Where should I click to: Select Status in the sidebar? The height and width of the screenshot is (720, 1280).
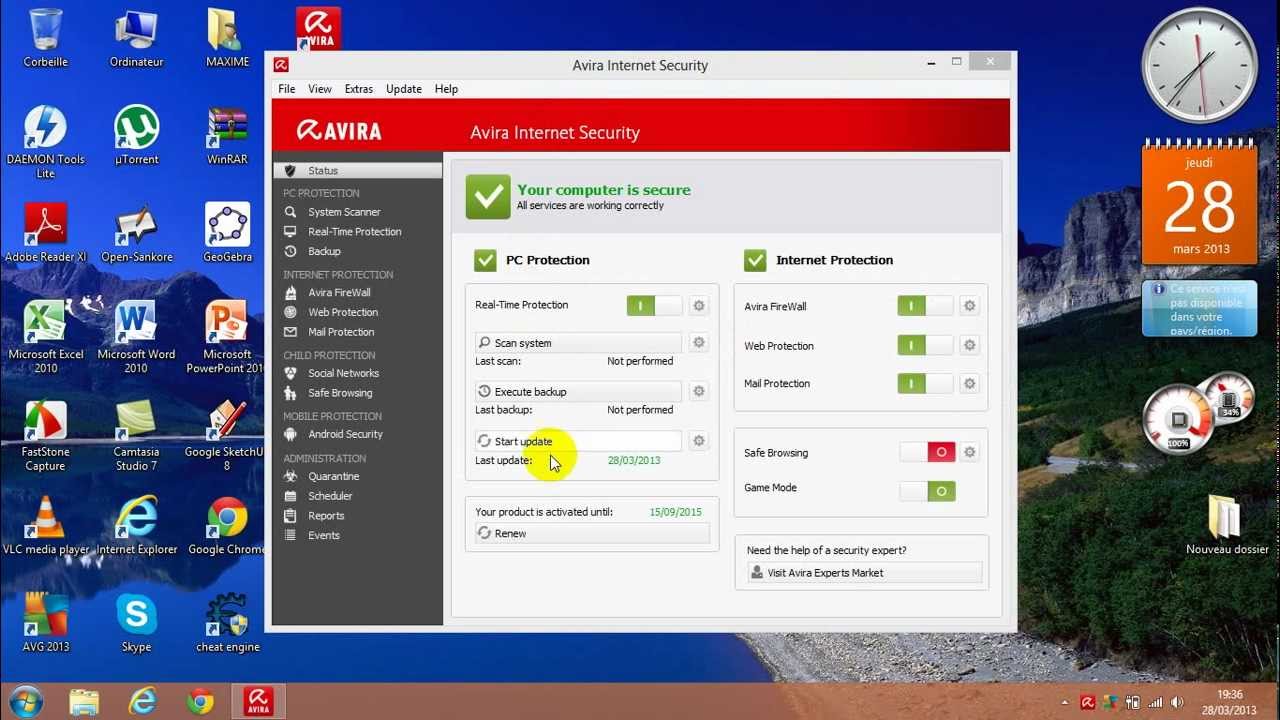357,171
